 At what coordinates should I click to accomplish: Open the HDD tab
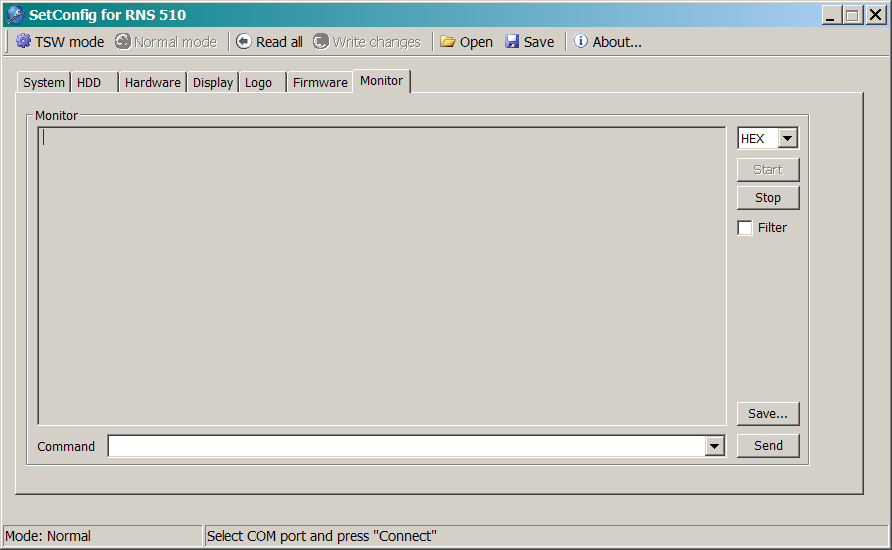click(94, 82)
